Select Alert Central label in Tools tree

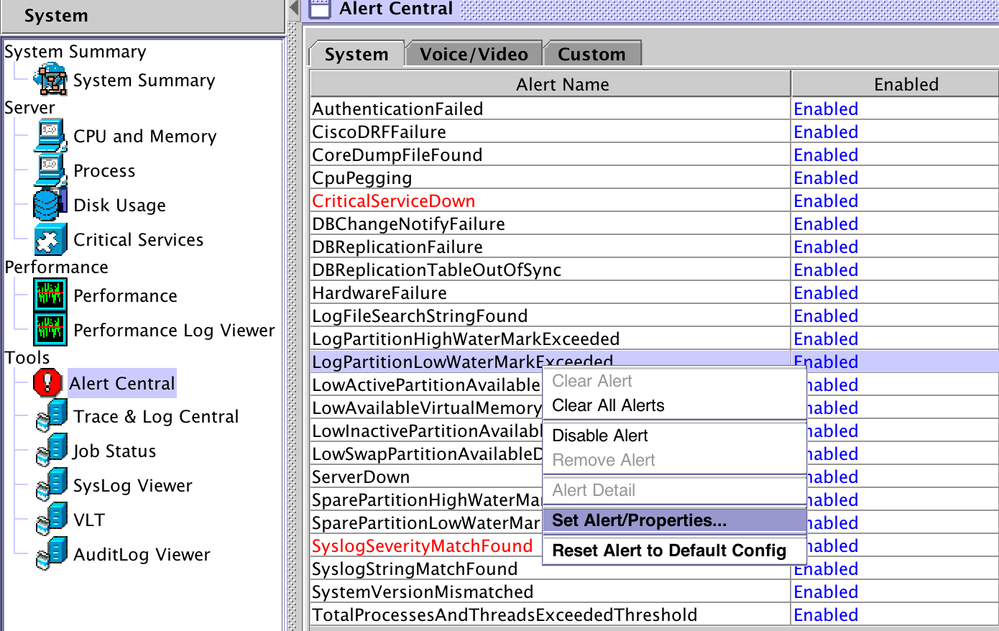pyautogui.click(x=122, y=383)
